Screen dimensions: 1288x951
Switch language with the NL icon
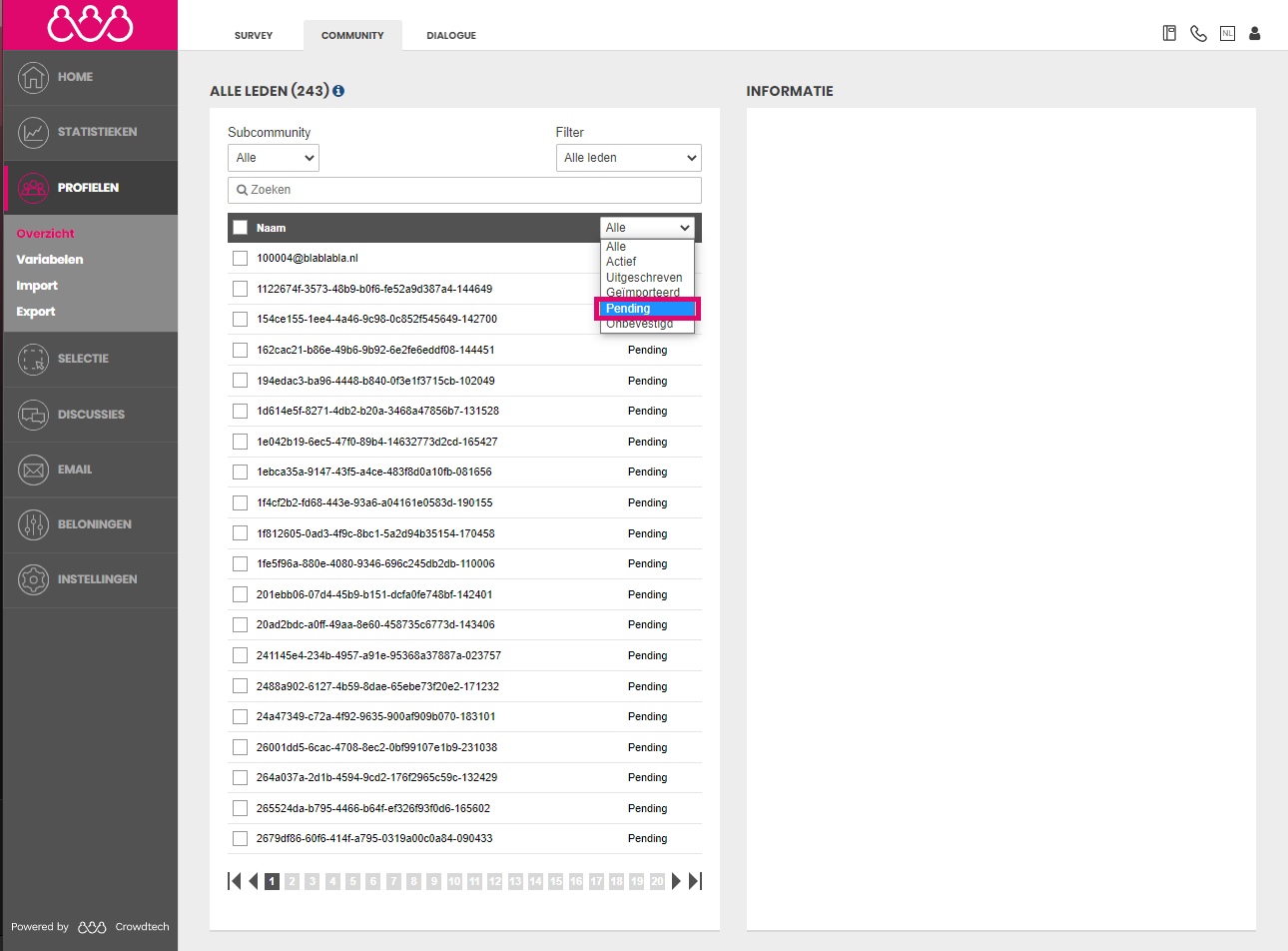tap(1227, 33)
